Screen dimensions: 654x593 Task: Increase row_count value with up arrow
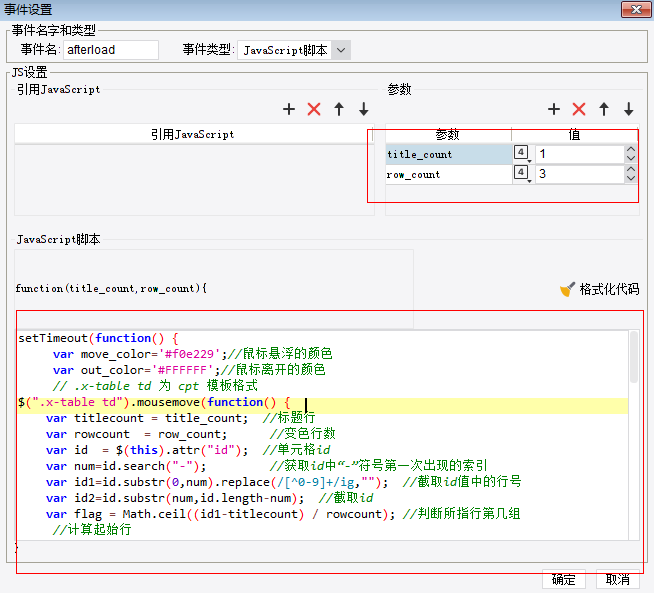coord(631,169)
